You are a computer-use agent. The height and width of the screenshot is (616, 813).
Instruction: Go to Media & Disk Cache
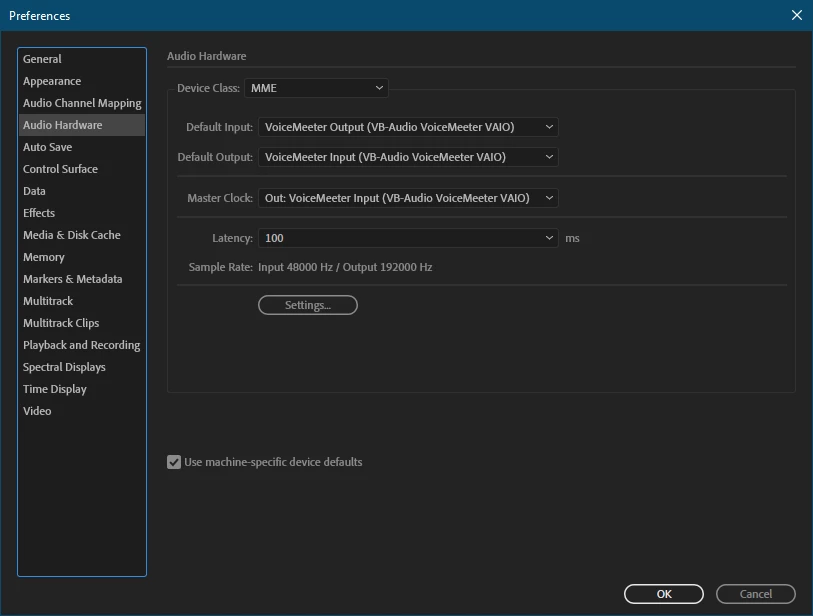click(x=81, y=235)
